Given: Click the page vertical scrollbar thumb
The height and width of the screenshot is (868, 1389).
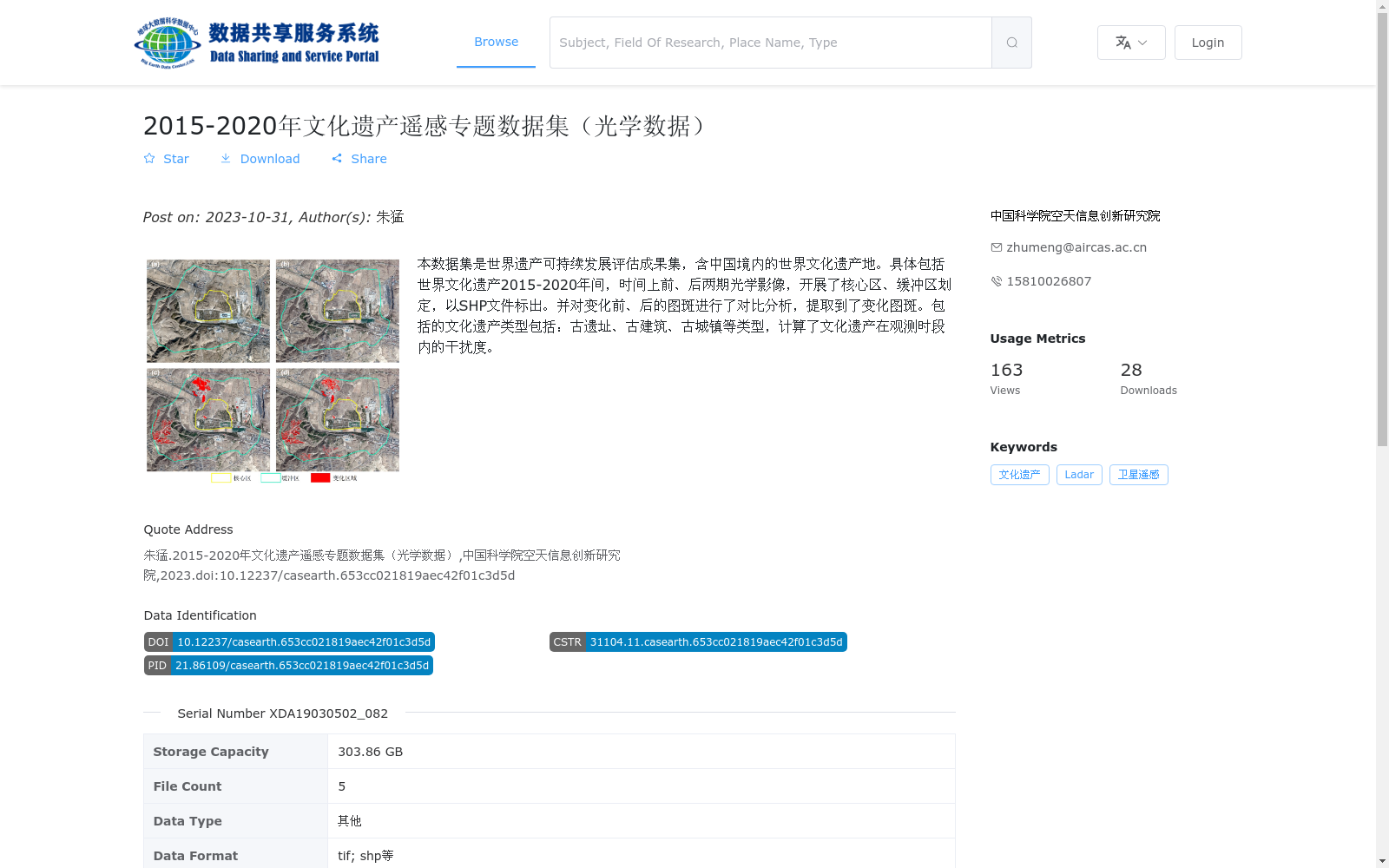Looking at the screenshot, I should 1382,230.
